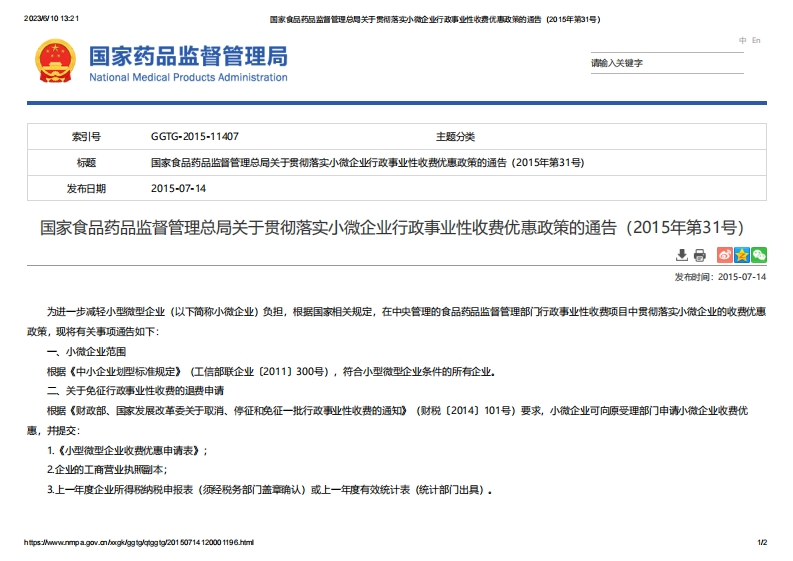This screenshot has height=561, width=793.
Task: Click section heading 一、小微企业范围
Action: point(86,352)
